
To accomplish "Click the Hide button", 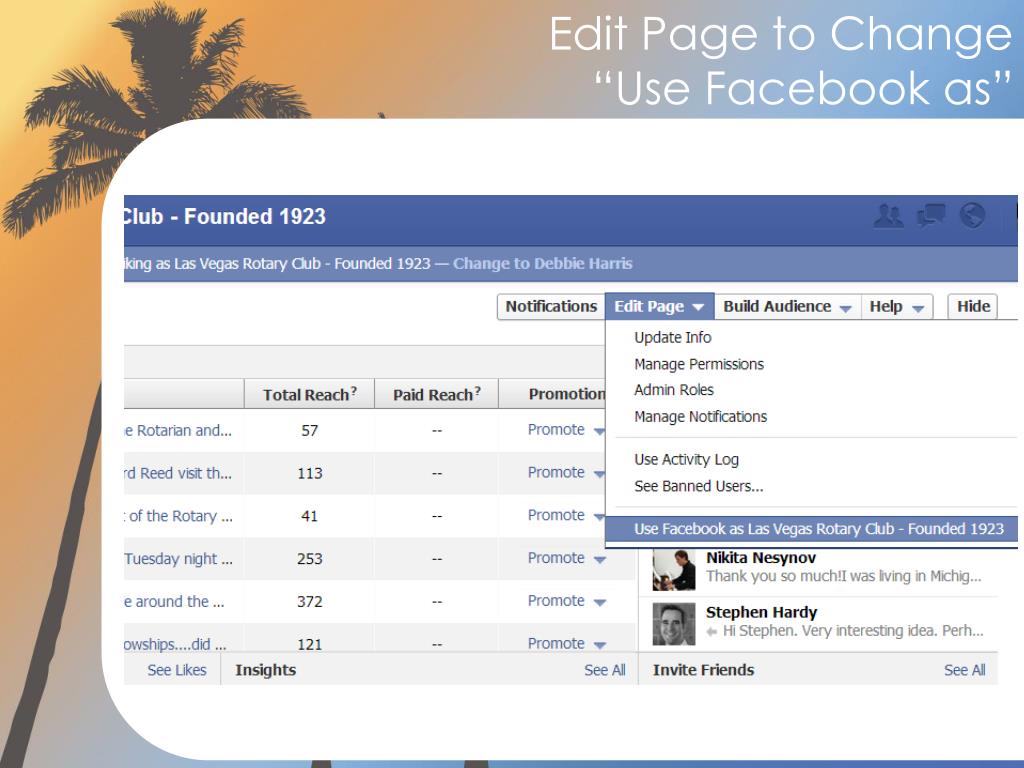I will click(x=973, y=306).
